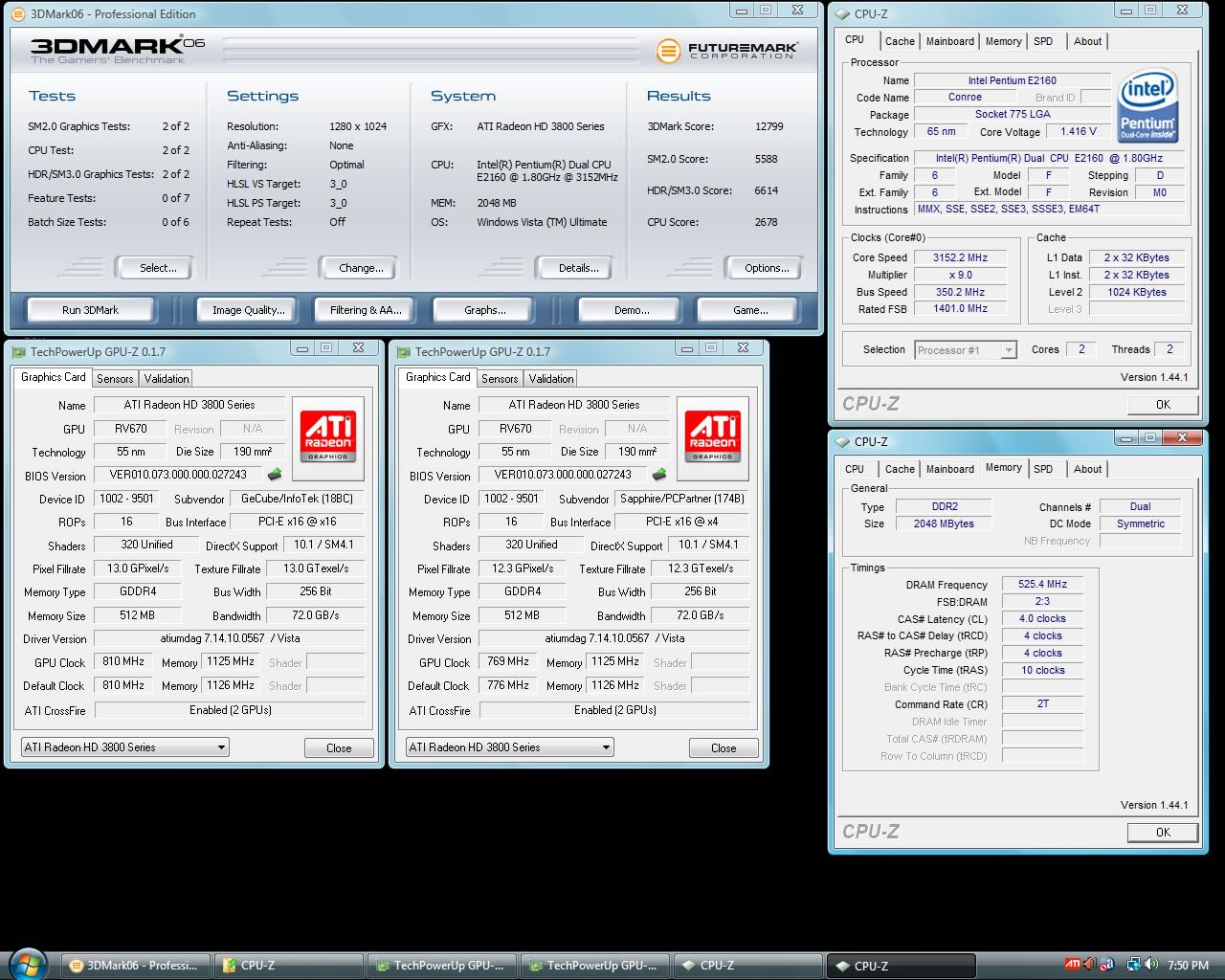This screenshot has width=1225, height=980.
Task: Switch to SPD tab in bottom CPU-Z
Action: (1043, 469)
